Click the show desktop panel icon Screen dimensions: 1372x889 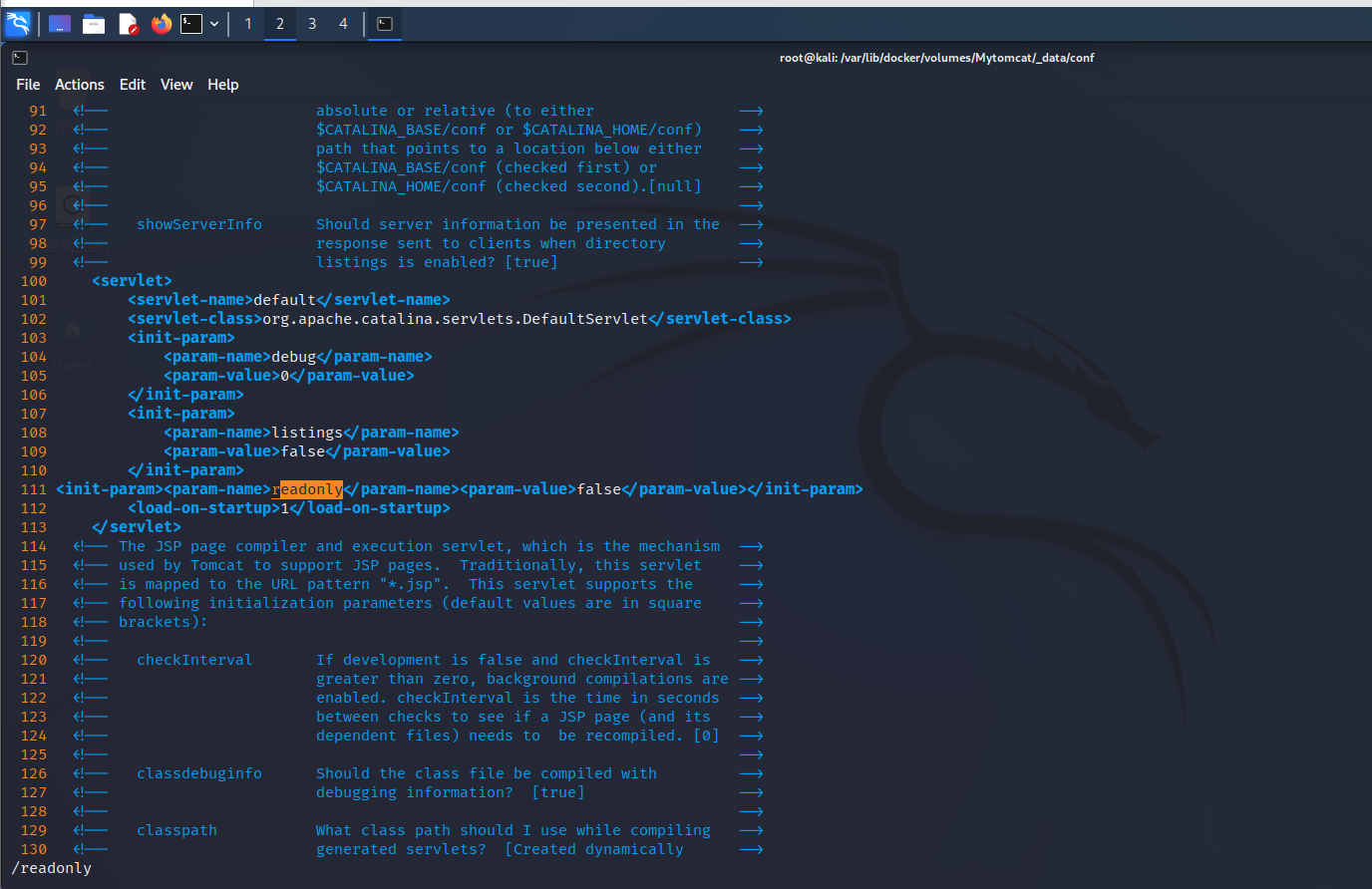click(x=60, y=24)
